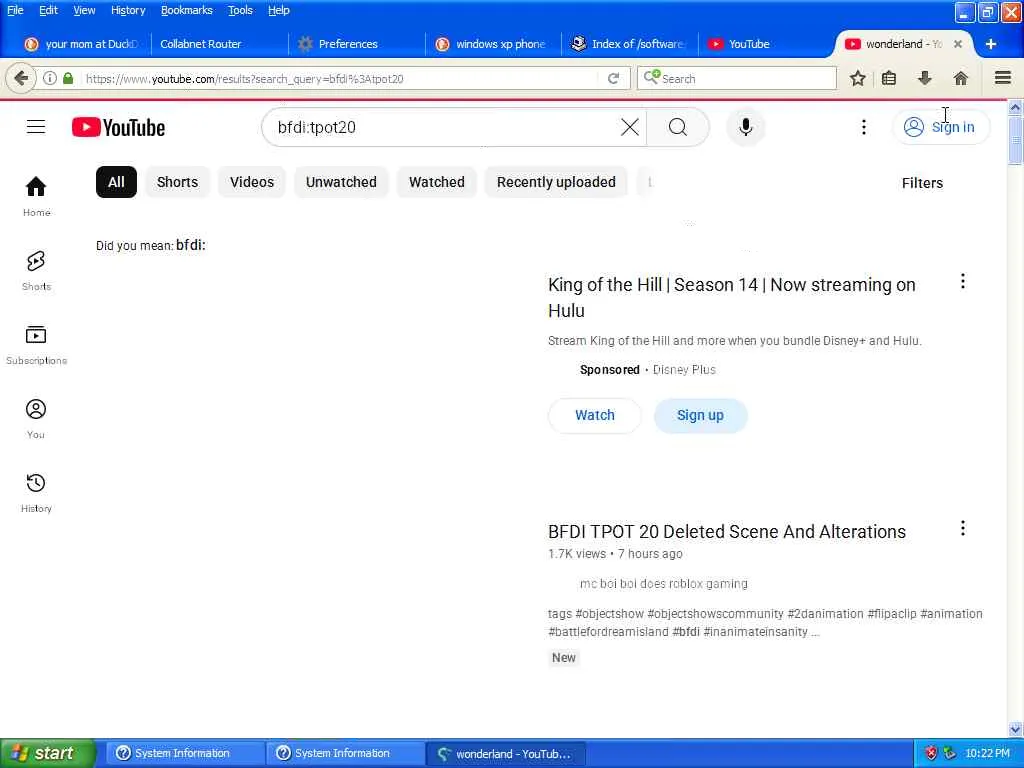Switch to 'your mom at DuckD' tab
Screen dimensions: 1024x768
81,44
